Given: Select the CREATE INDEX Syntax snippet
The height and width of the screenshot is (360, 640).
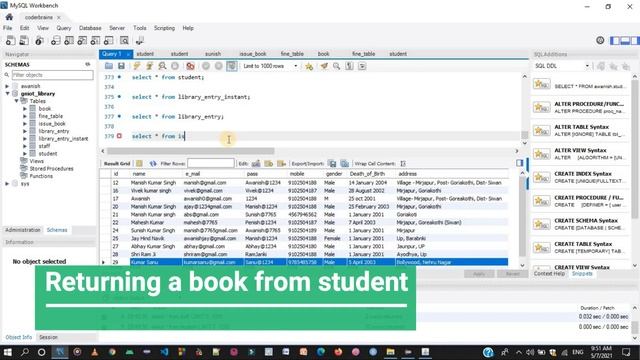Looking at the screenshot, I should click(581, 177).
